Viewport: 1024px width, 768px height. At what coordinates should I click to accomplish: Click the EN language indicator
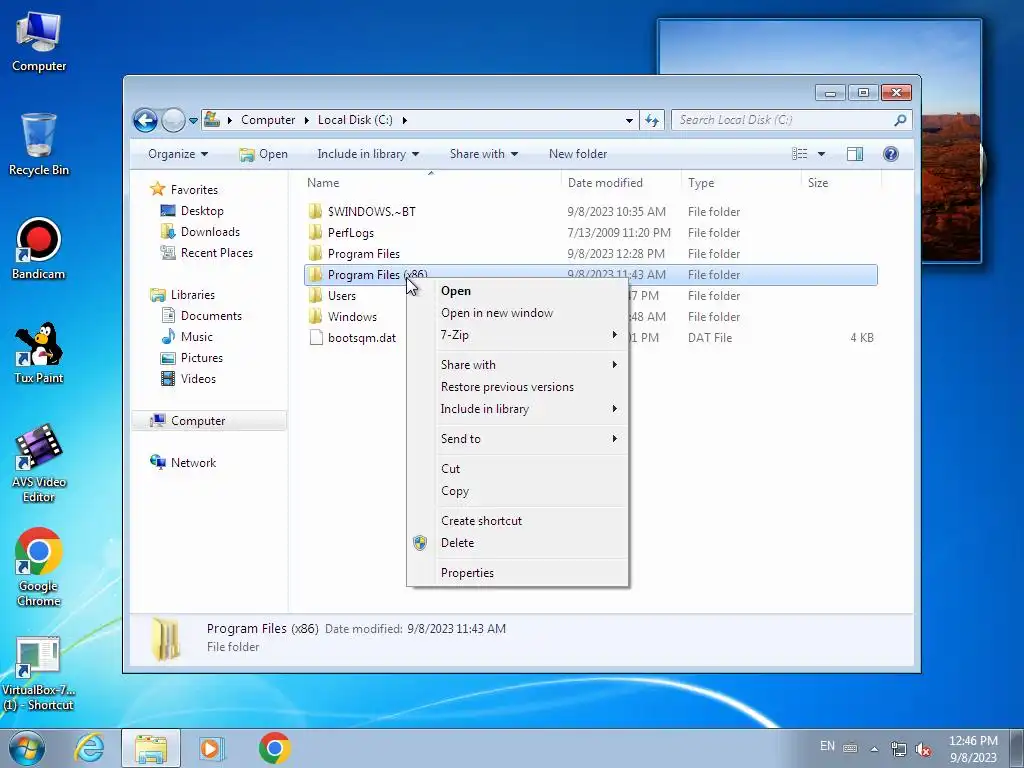[x=827, y=746]
